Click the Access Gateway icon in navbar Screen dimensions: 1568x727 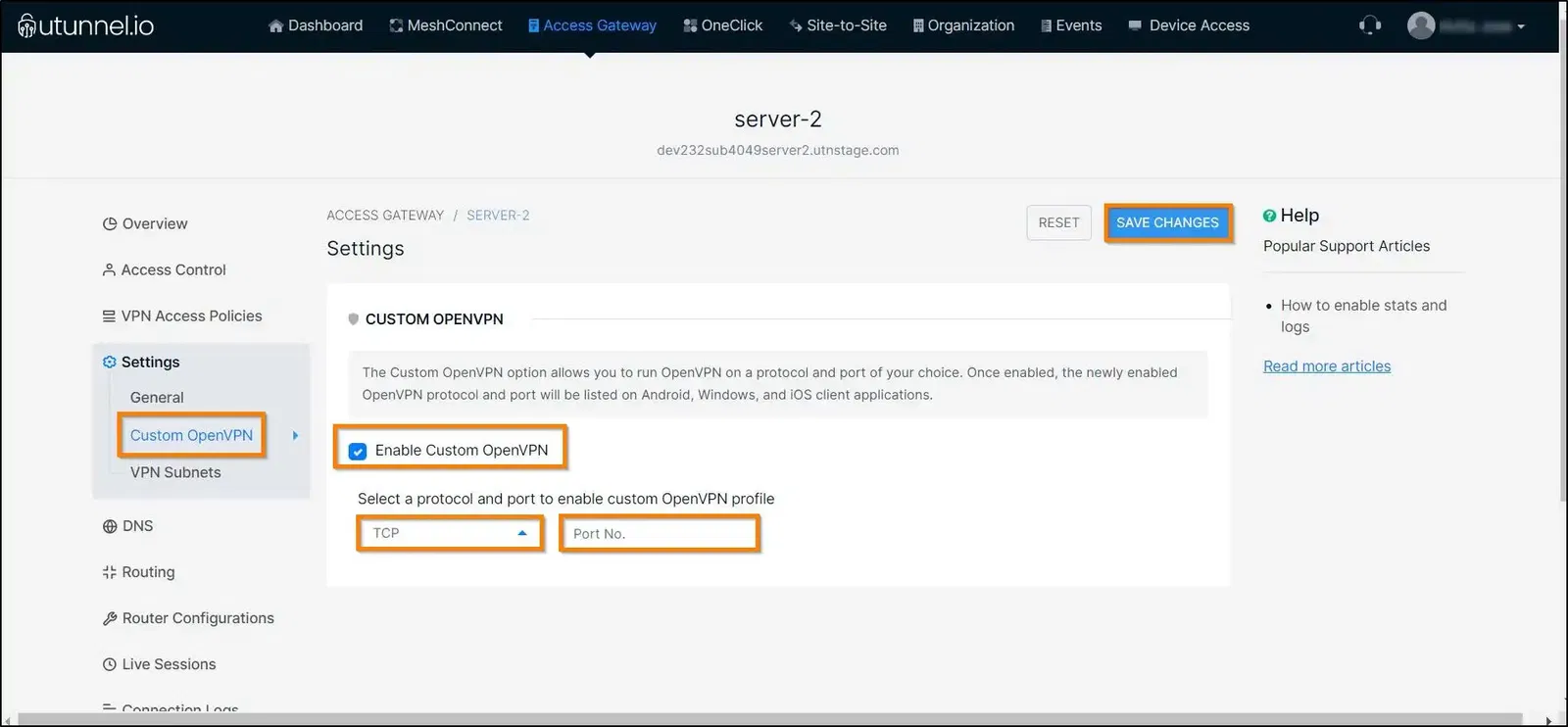tap(533, 25)
